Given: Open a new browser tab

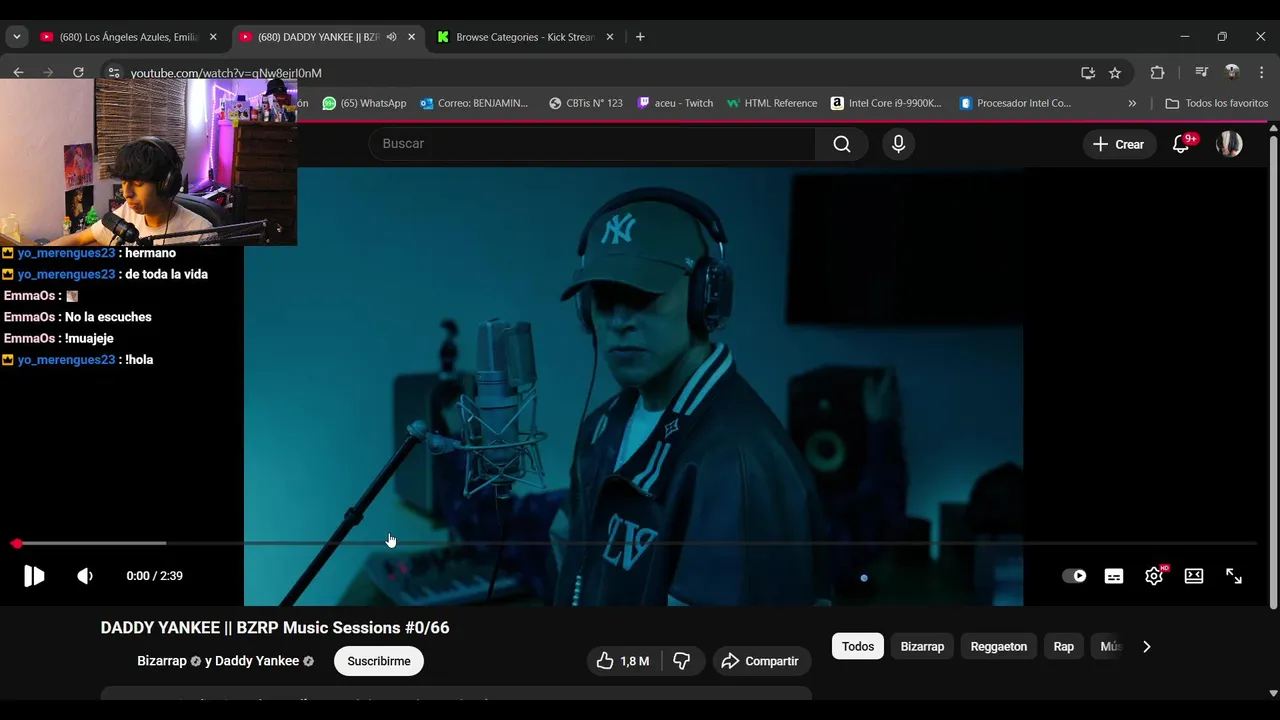Looking at the screenshot, I should [640, 37].
